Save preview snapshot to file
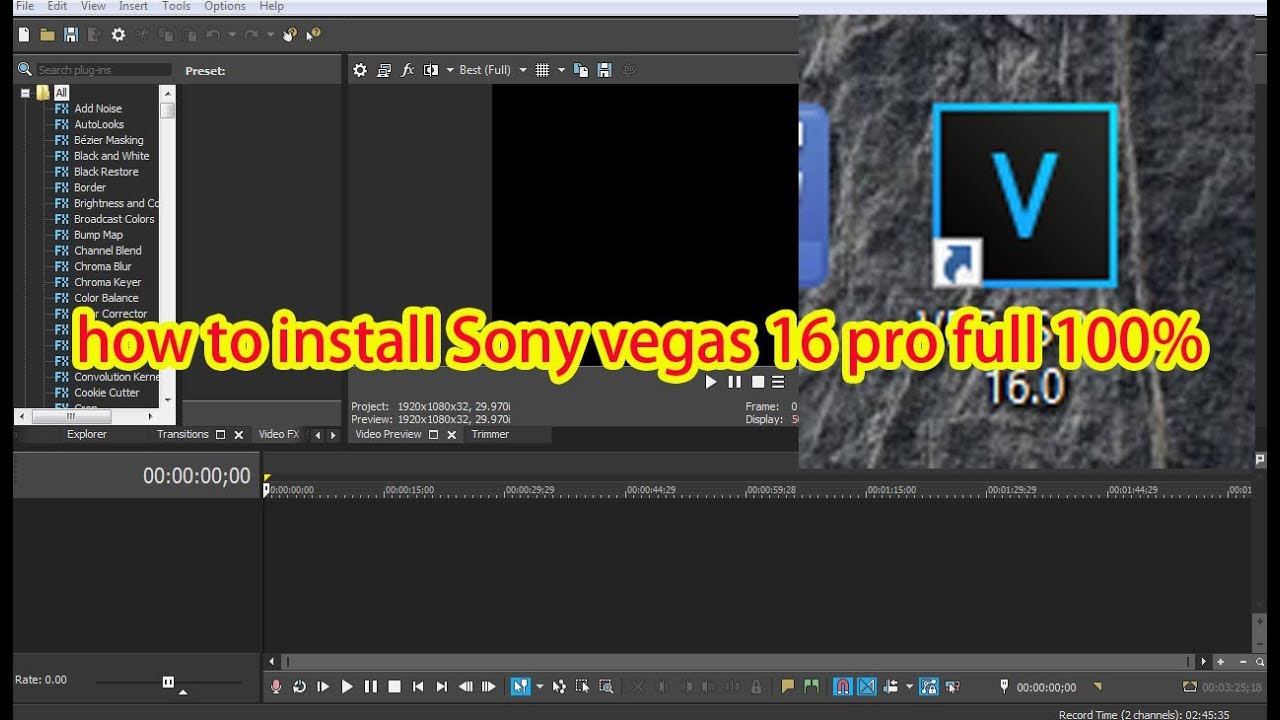 [x=604, y=70]
